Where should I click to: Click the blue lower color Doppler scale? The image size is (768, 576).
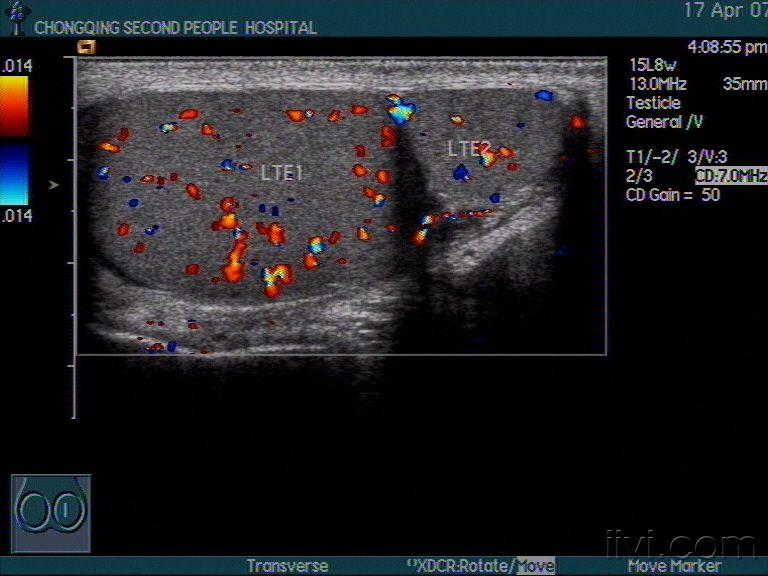click(15, 176)
